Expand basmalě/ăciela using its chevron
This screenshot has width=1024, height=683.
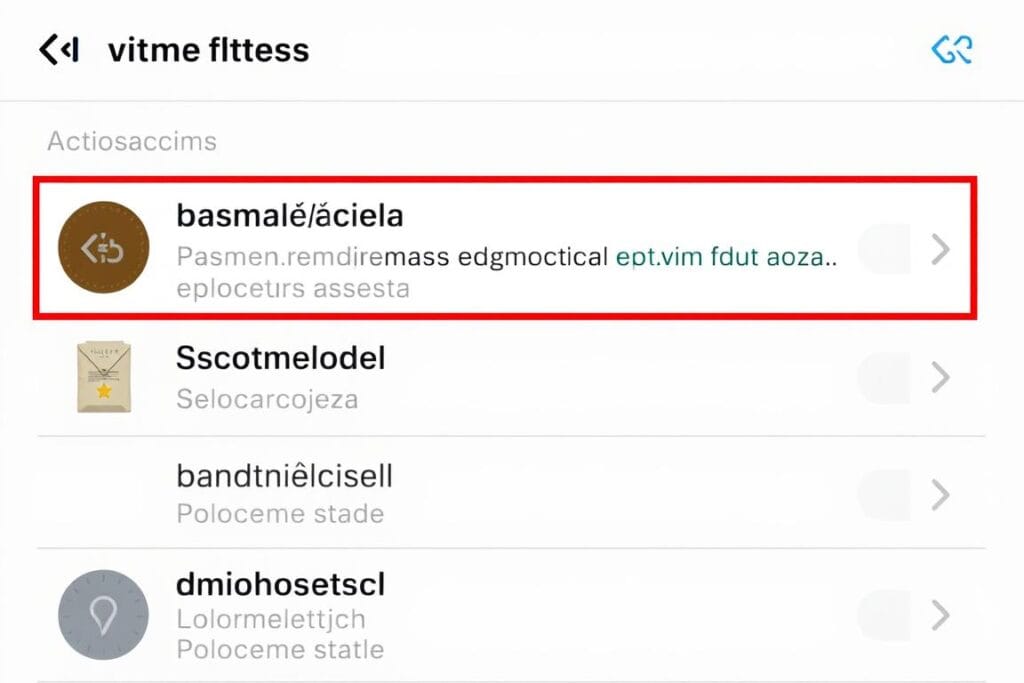(x=940, y=249)
